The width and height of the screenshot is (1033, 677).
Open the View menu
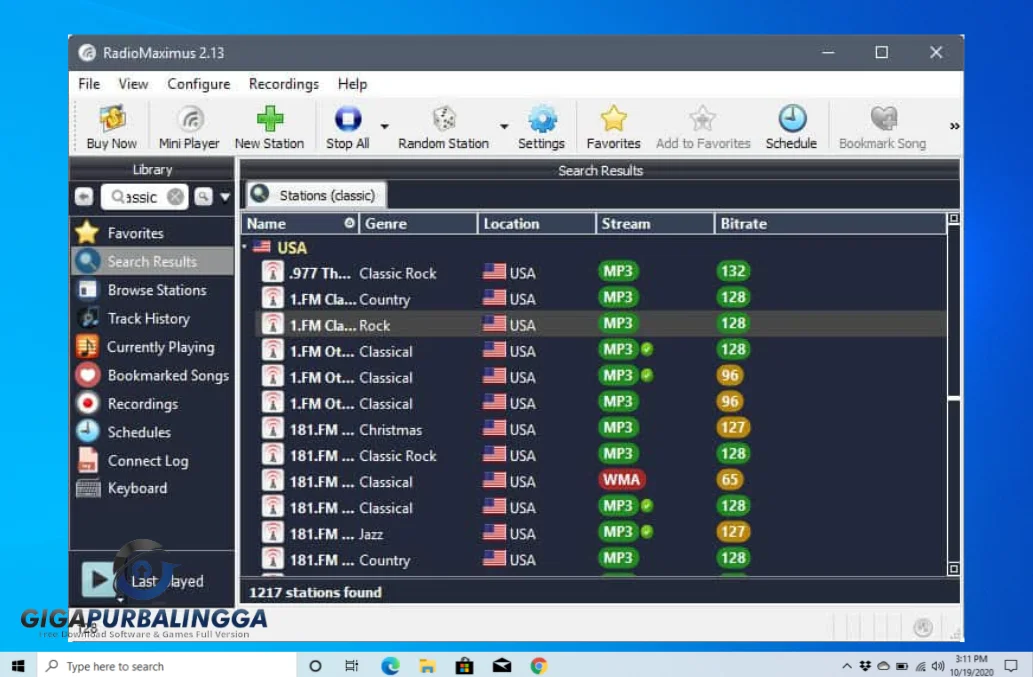133,84
